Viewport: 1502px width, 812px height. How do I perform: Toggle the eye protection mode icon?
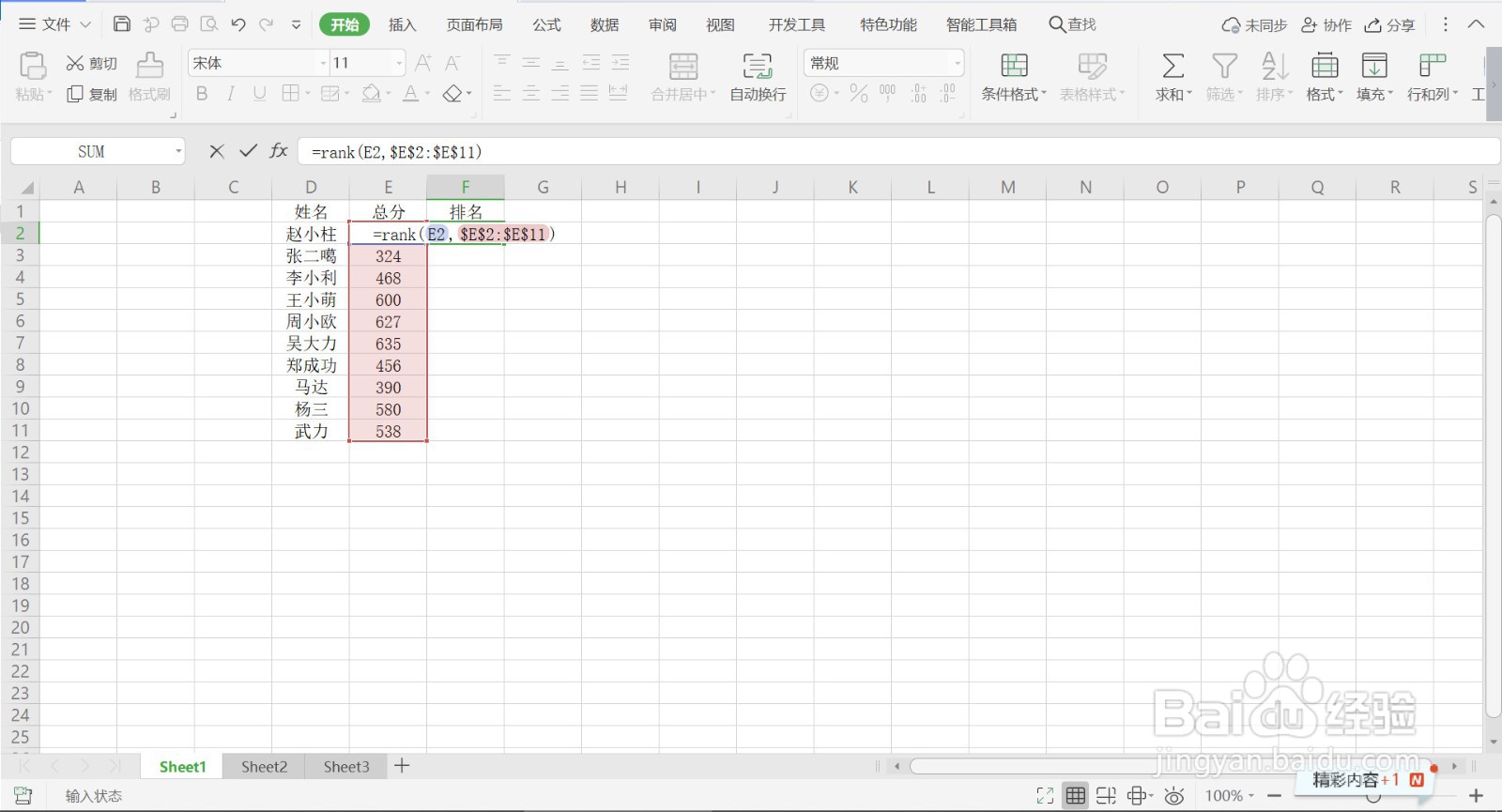(1174, 796)
